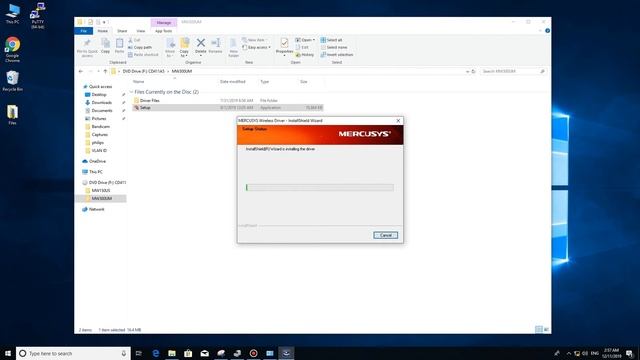This screenshot has height=360, width=640.
Task: Open Pictures in navigation pane
Action: 99,118
